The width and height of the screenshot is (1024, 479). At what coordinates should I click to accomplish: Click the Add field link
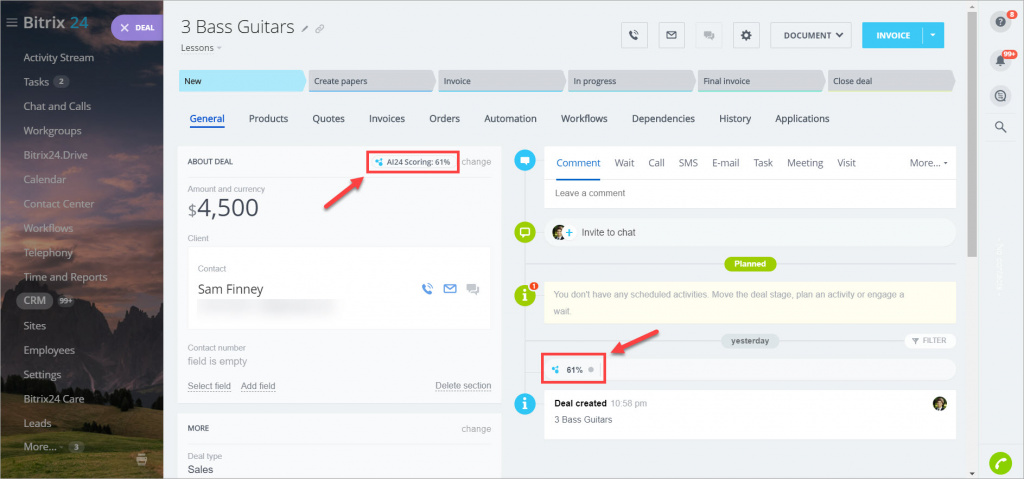[258, 386]
